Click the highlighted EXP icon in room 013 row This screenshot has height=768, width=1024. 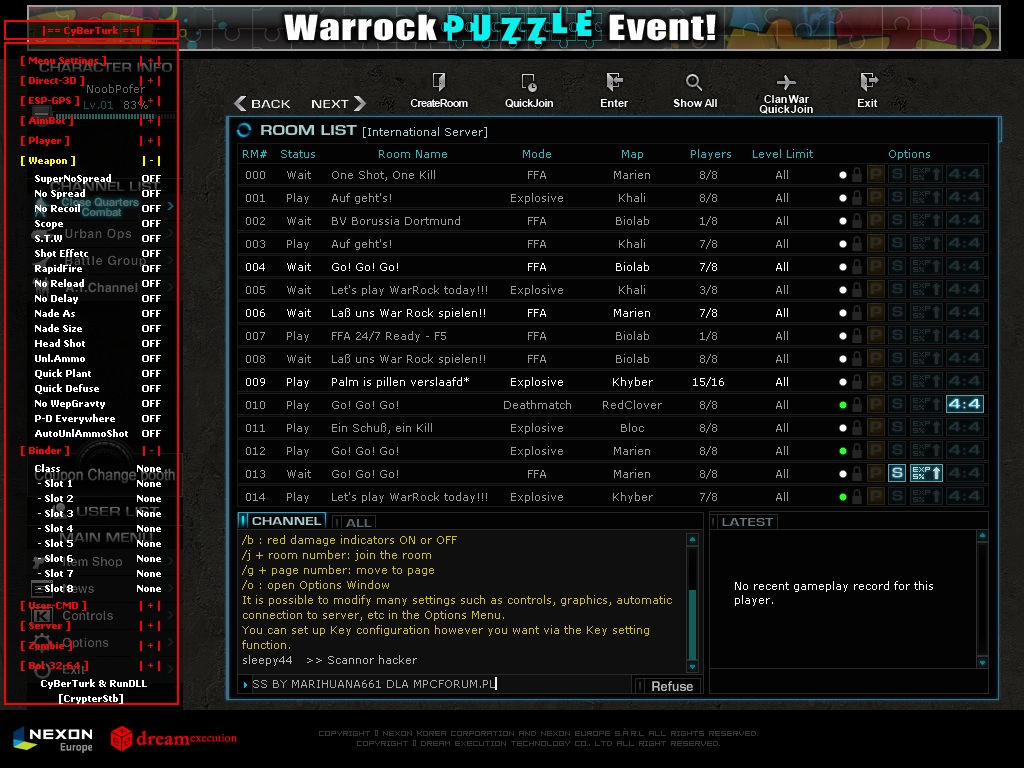pyautogui.click(x=926, y=473)
